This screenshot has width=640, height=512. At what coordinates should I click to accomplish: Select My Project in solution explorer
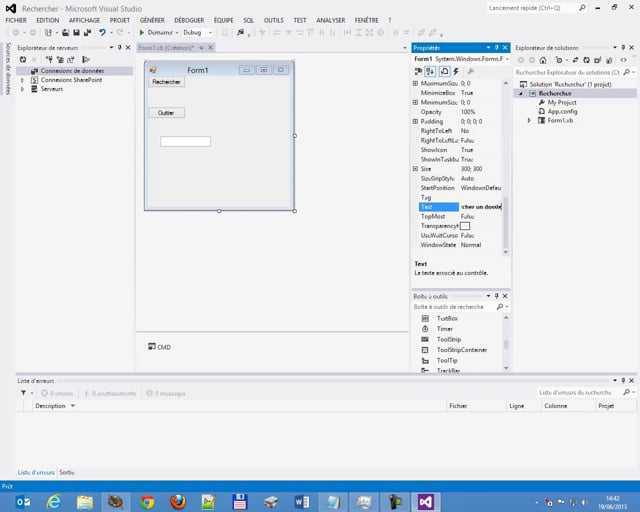(x=562, y=102)
